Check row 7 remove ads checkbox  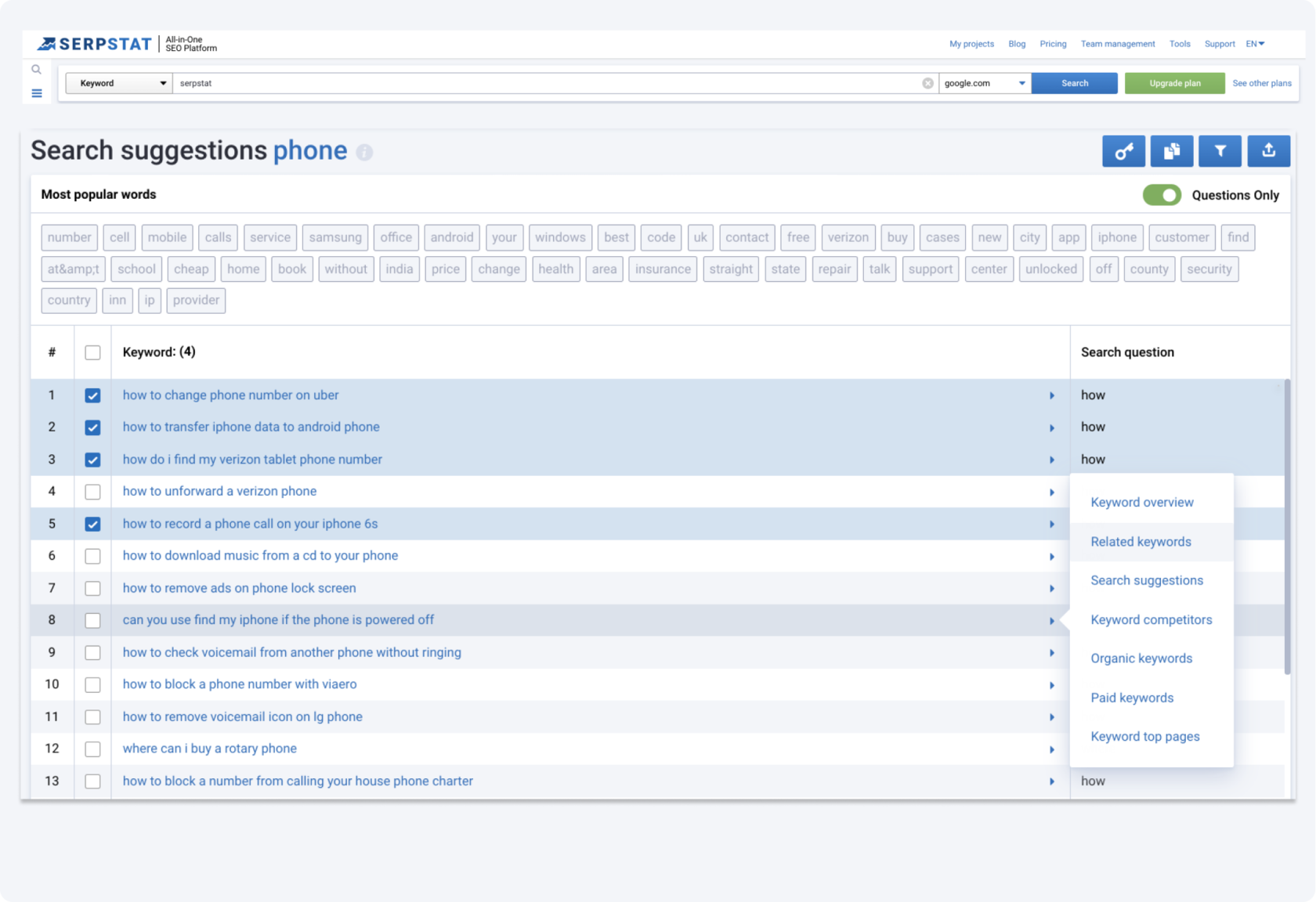click(x=92, y=588)
